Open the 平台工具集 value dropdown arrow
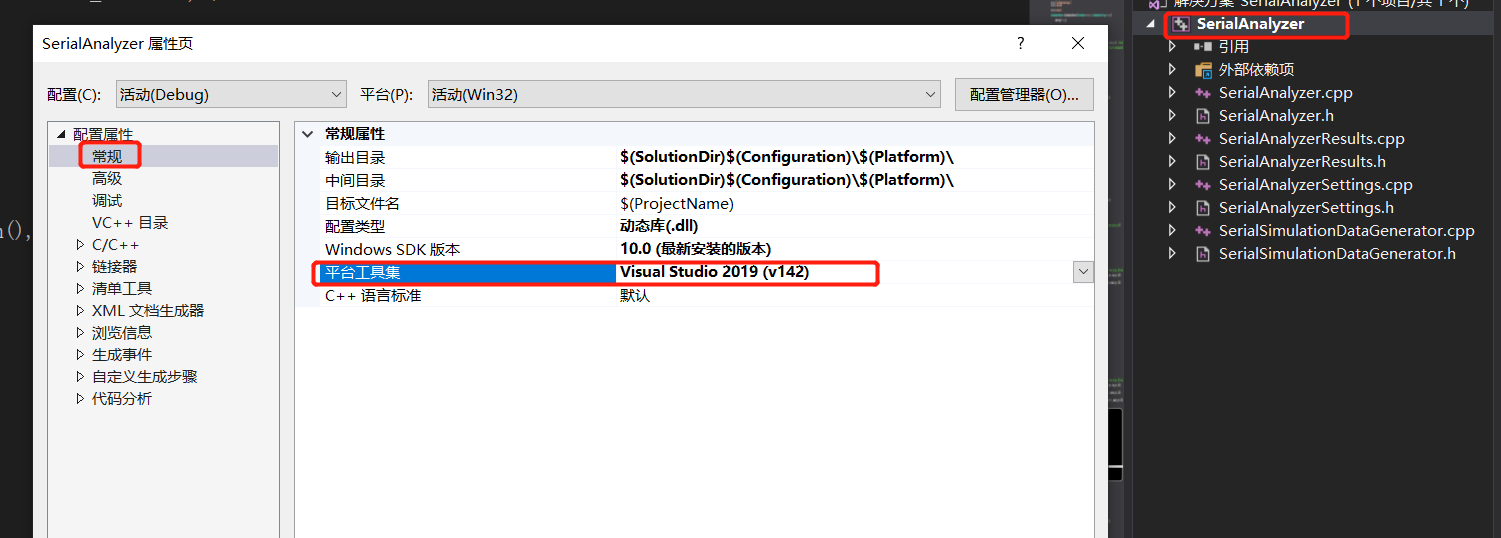The image size is (1501, 538). coord(1083,272)
